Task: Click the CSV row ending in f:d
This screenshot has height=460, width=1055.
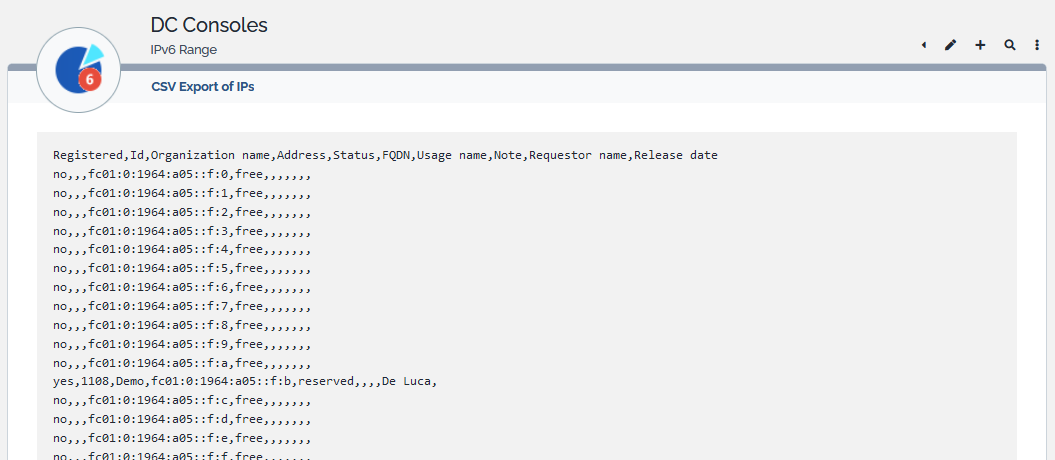Action: point(182,419)
